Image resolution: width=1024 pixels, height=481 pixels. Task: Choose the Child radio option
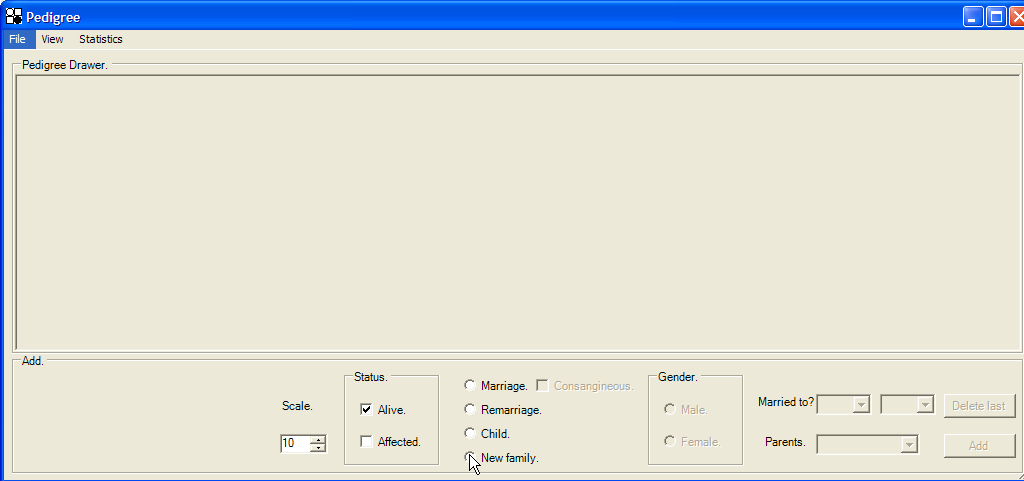470,433
